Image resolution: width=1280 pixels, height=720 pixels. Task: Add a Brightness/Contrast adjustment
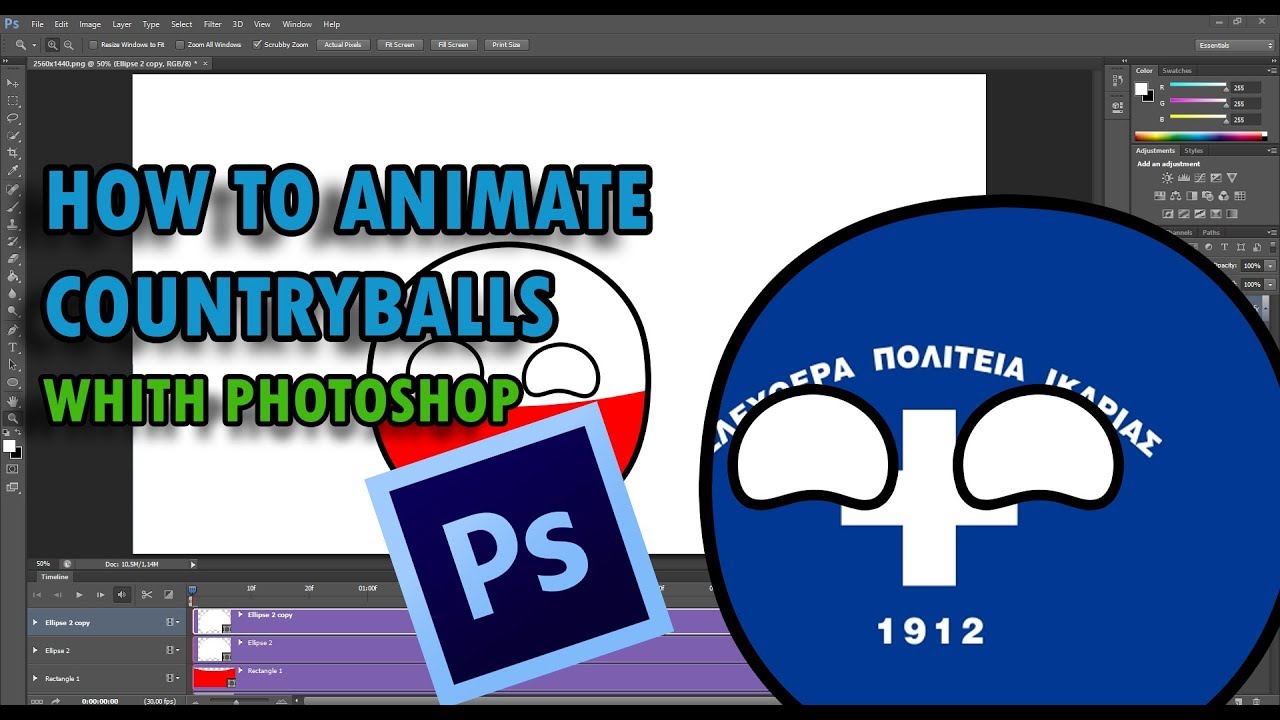pos(1167,178)
